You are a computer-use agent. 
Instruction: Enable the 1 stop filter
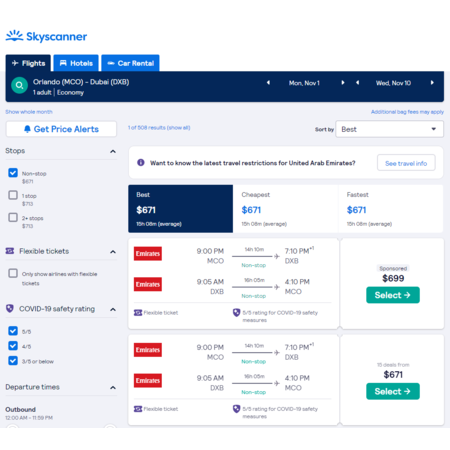coord(13,195)
